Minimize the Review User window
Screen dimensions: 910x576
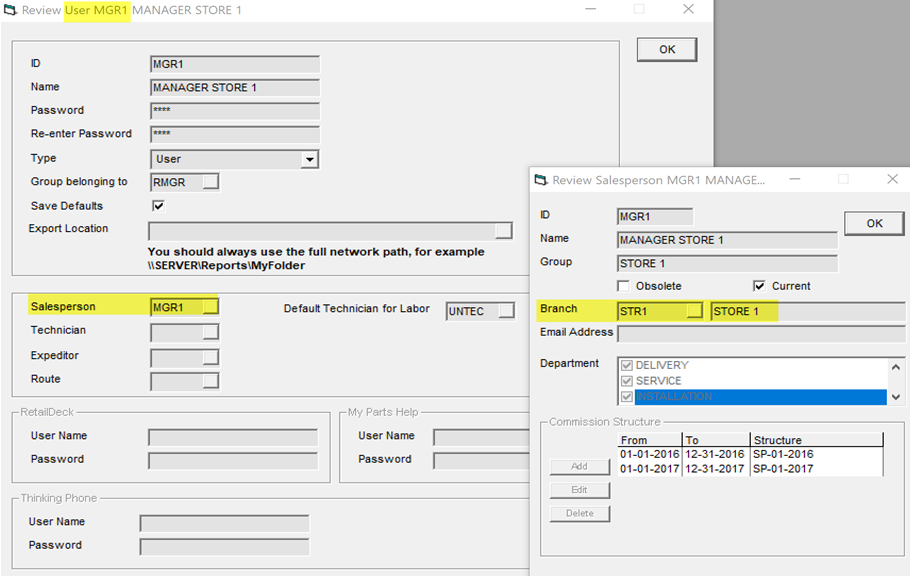point(591,9)
